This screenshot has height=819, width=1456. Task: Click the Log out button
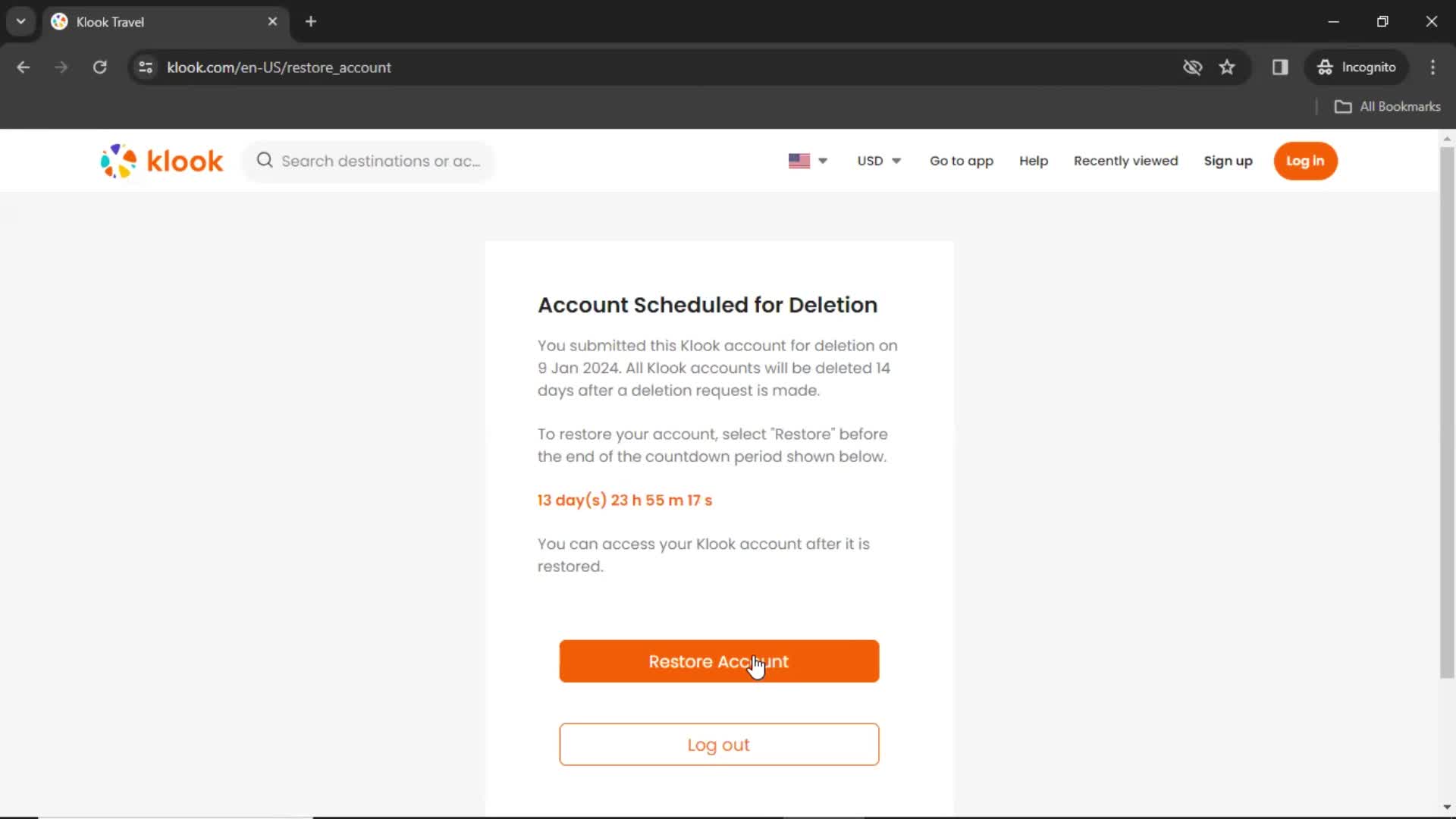[x=718, y=744]
